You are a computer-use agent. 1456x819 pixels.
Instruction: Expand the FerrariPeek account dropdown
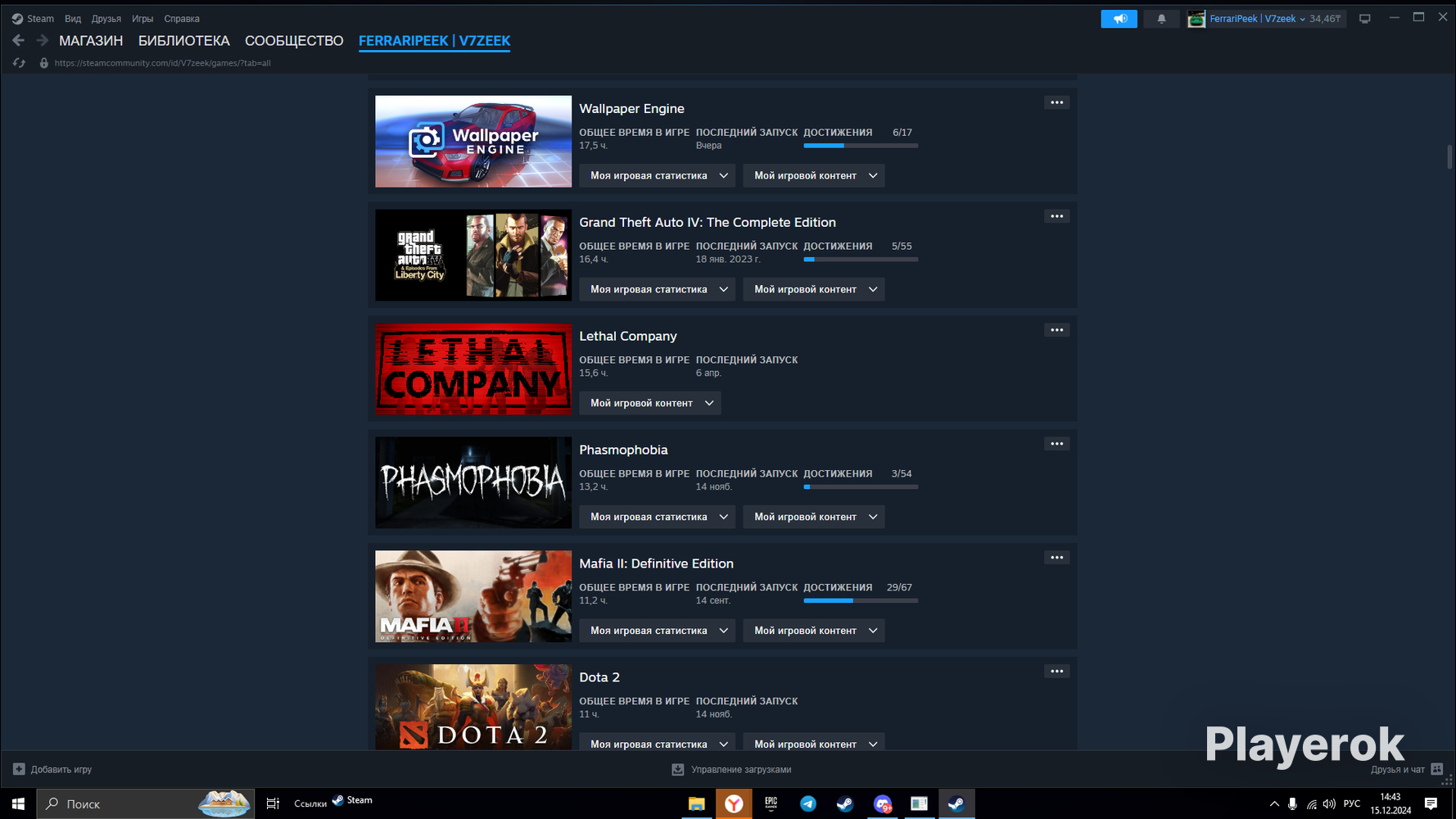[x=1302, y=20]
